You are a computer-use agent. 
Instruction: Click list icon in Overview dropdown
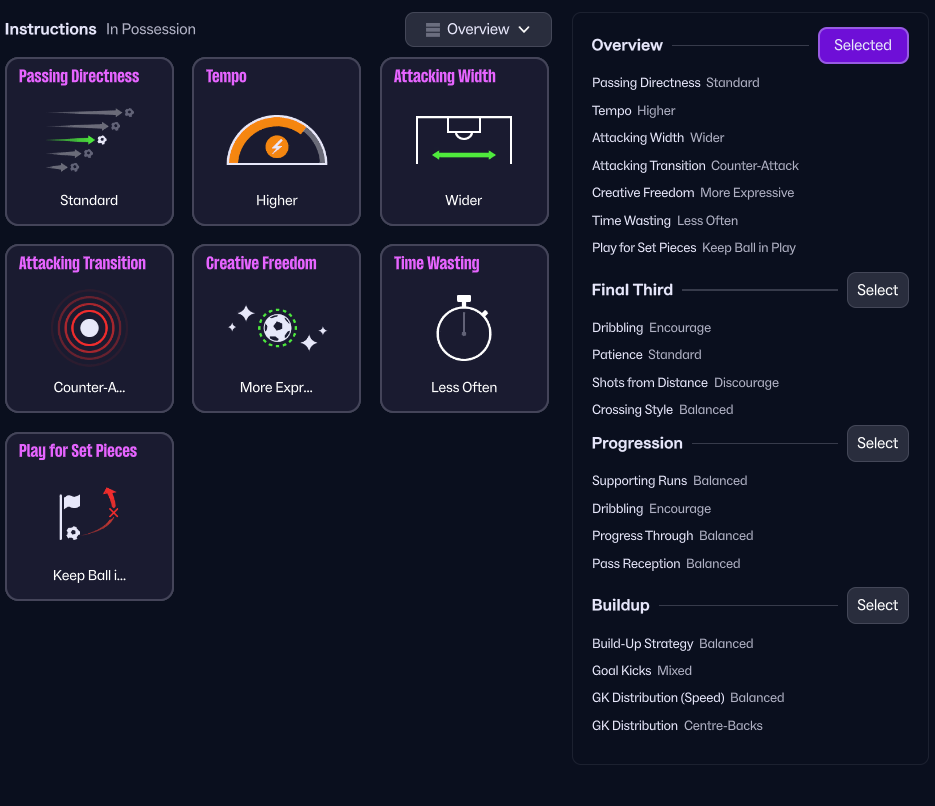coord(433,30)
